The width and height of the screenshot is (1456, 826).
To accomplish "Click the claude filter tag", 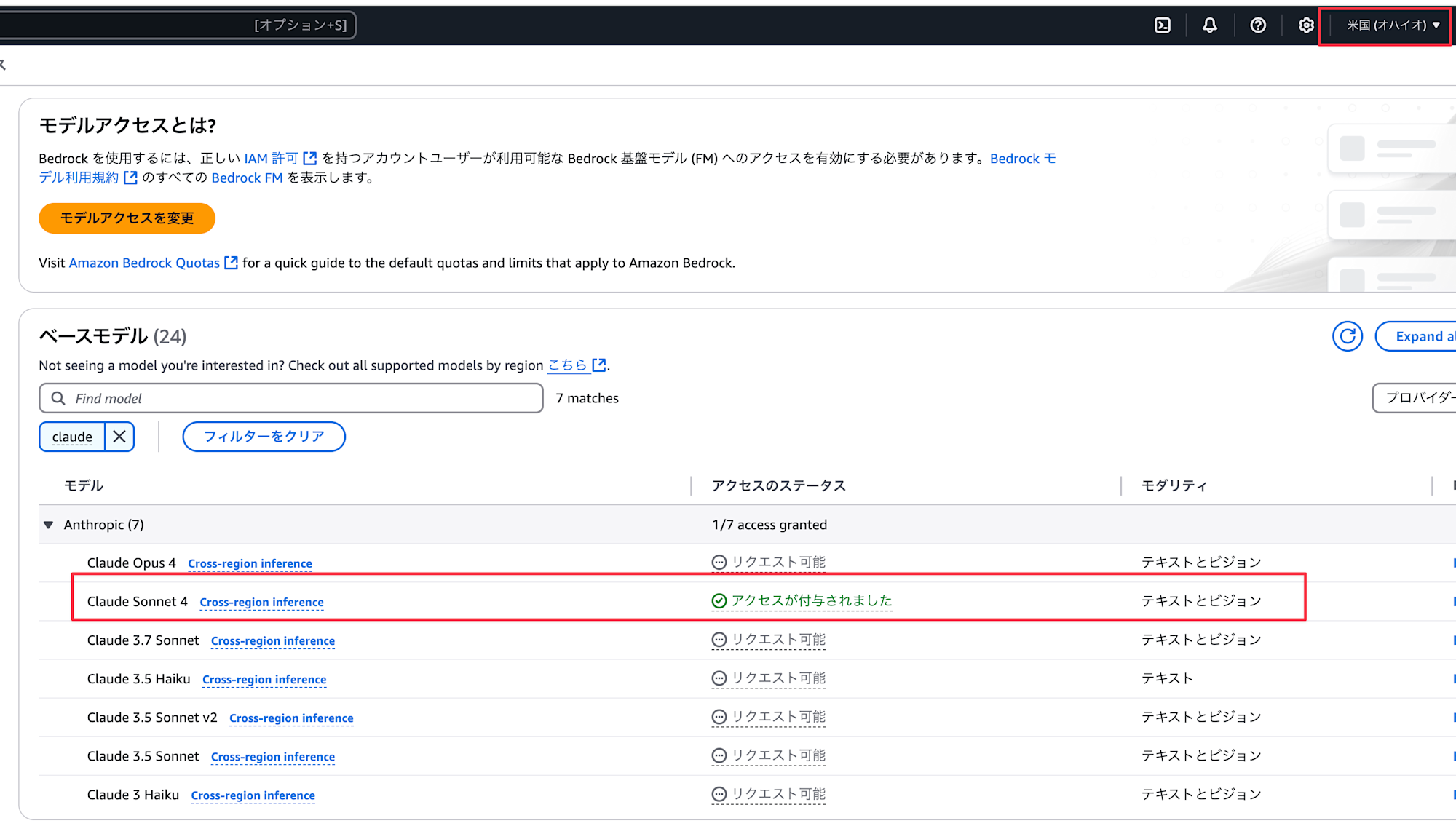I will tap(72, 437).
